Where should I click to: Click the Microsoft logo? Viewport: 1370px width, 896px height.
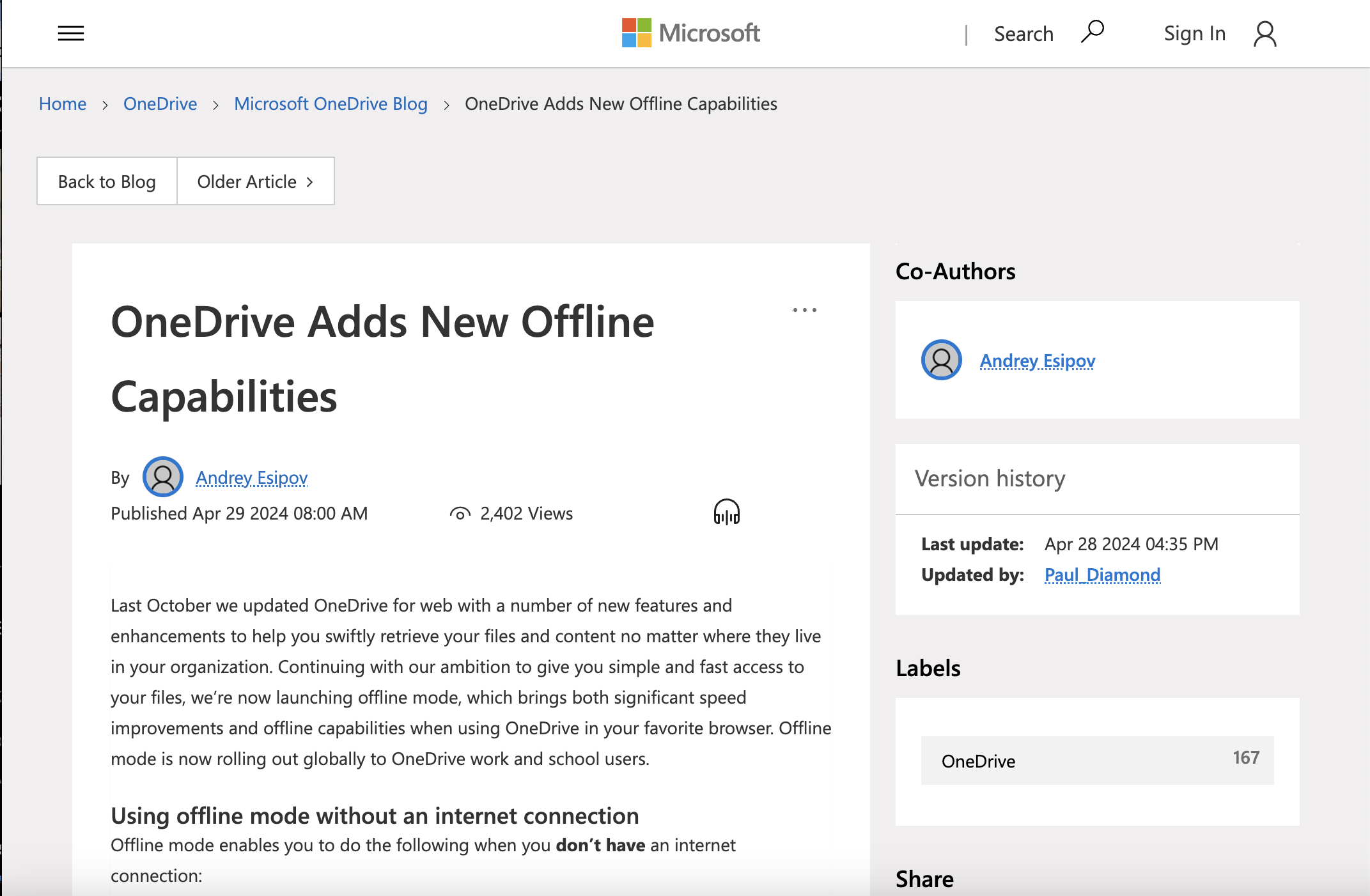point(690,33)
